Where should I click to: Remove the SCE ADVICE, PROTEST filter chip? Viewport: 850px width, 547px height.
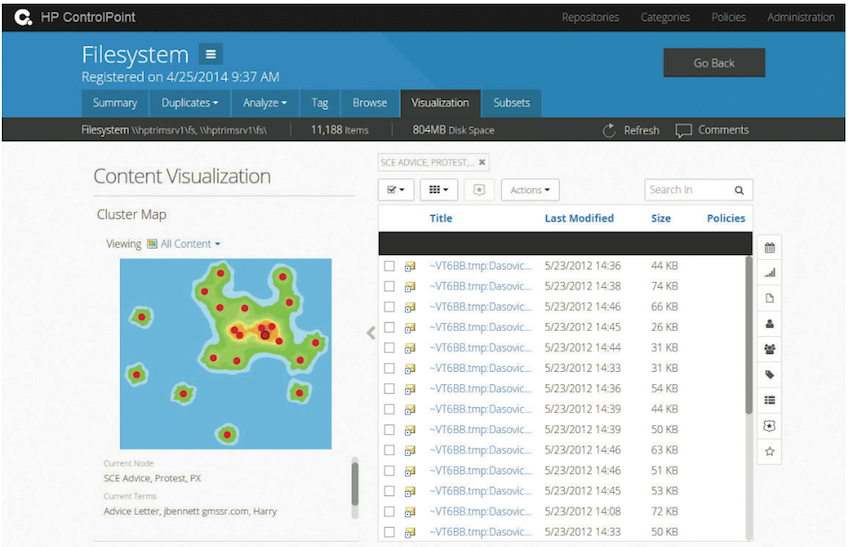[x=481, y=162]
